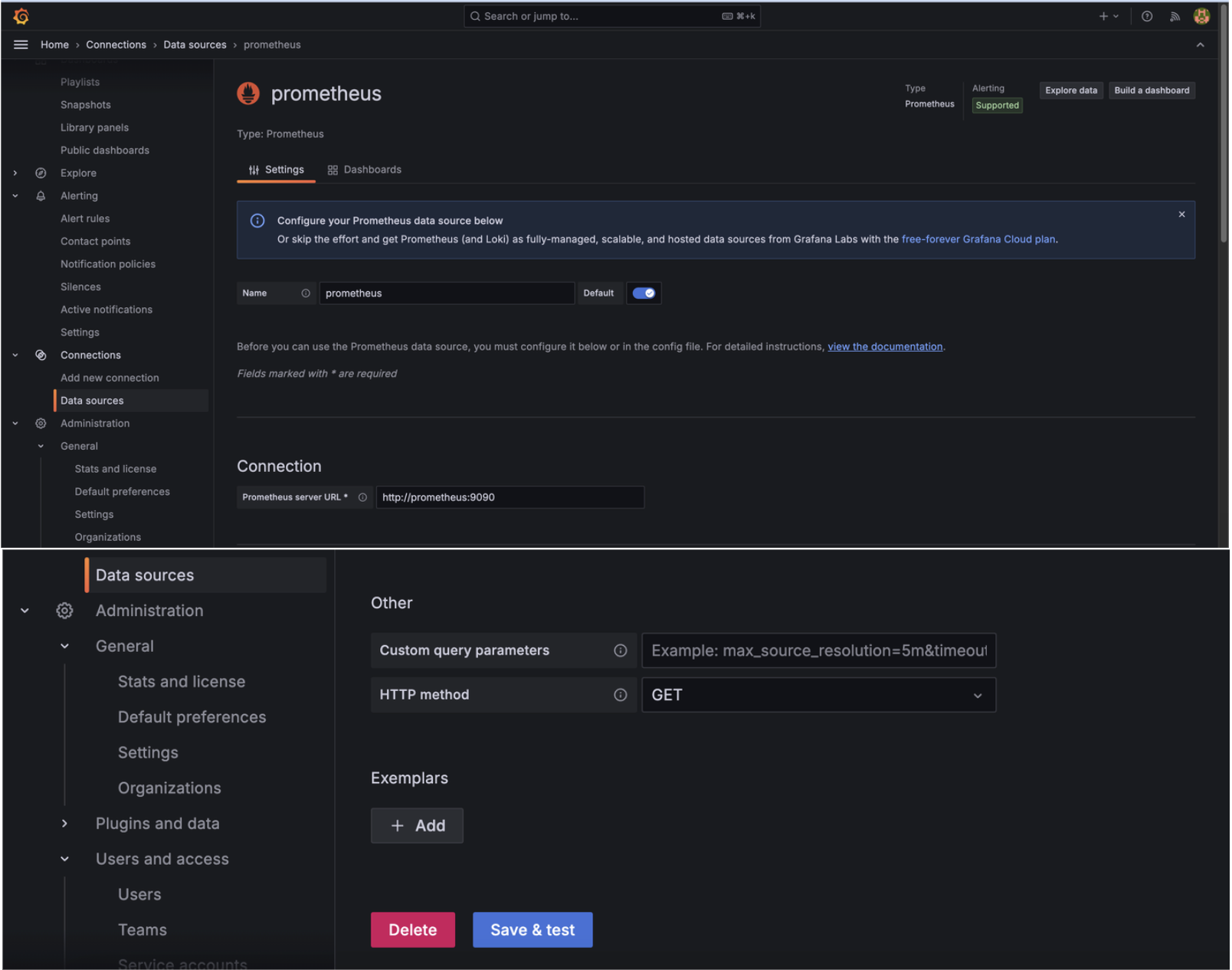Screen dimensions: 1232x970
Task: Collapse the Alerting section chevron
Action: pyautogui.click(x=15, y=196)
